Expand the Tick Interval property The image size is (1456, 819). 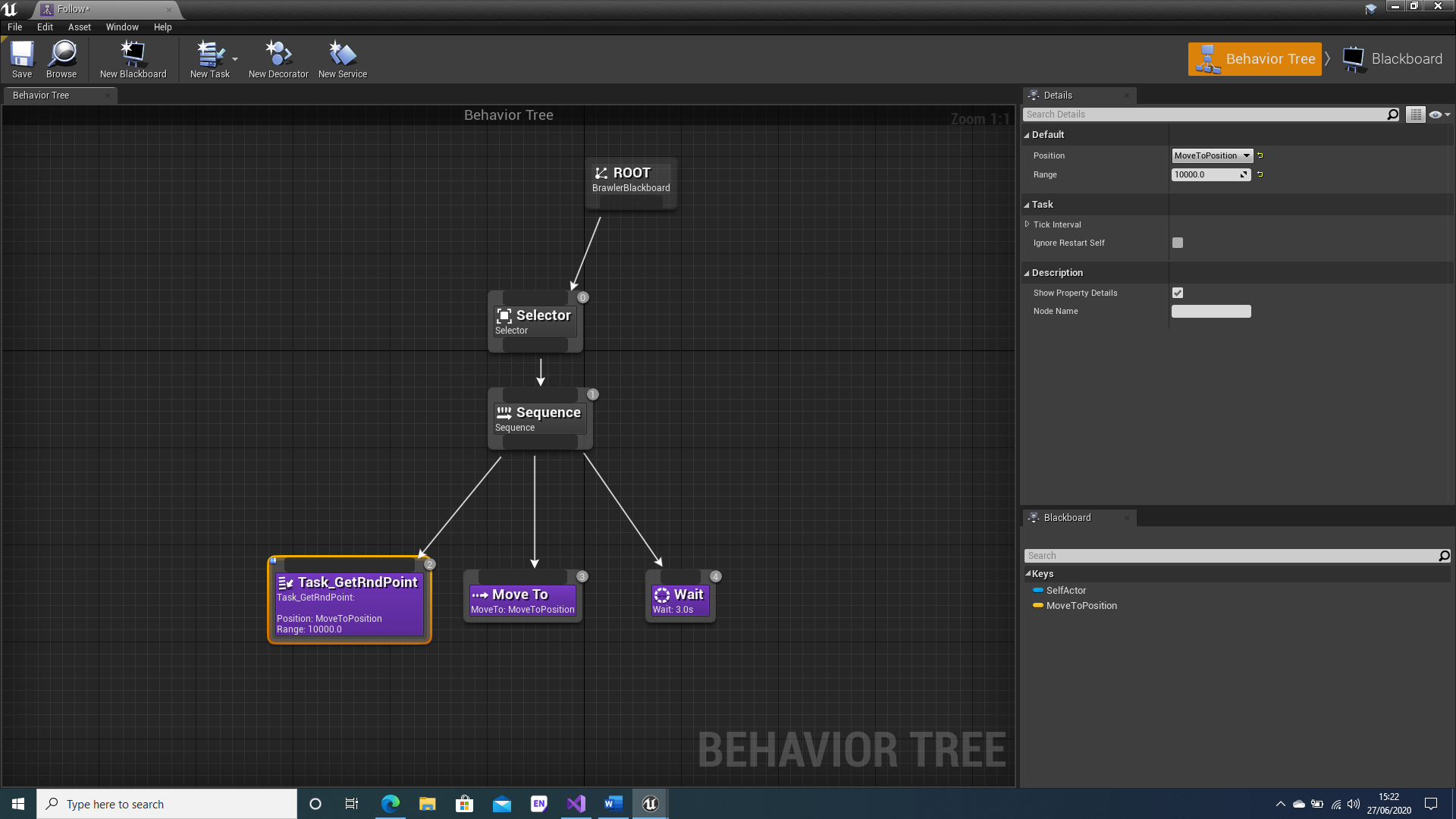(x=1028, y=224)
